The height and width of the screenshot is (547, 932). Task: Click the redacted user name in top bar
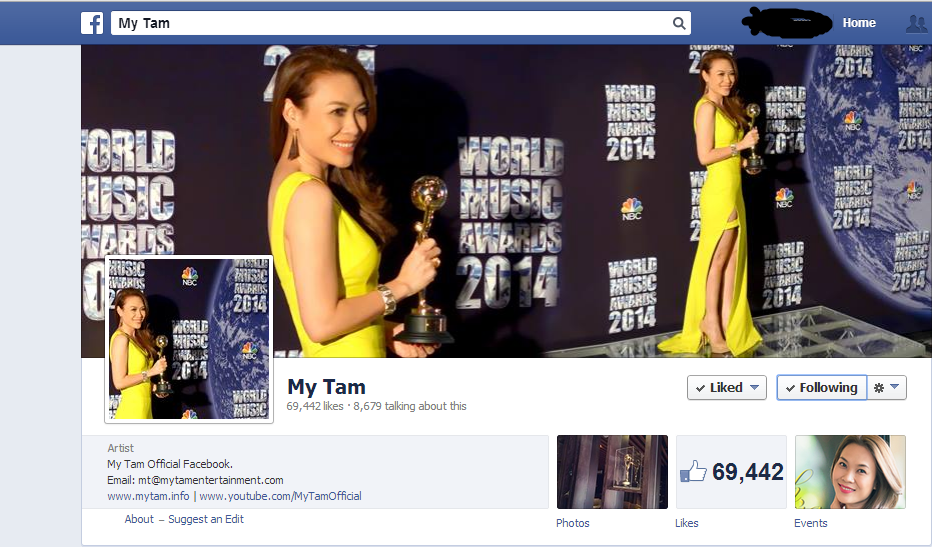tap(786, 23)
